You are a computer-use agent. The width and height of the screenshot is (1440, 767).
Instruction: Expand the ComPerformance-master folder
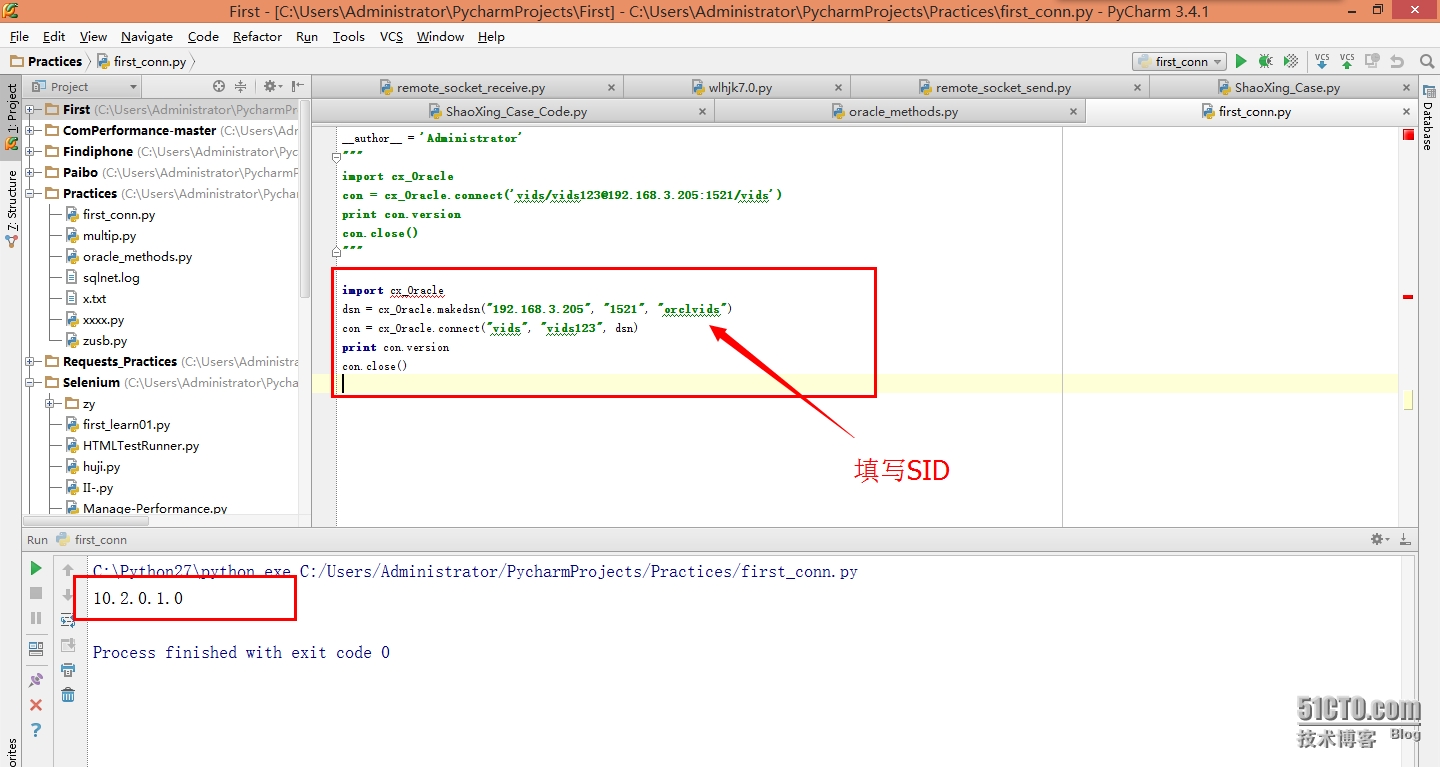click(x=30, y=130)
